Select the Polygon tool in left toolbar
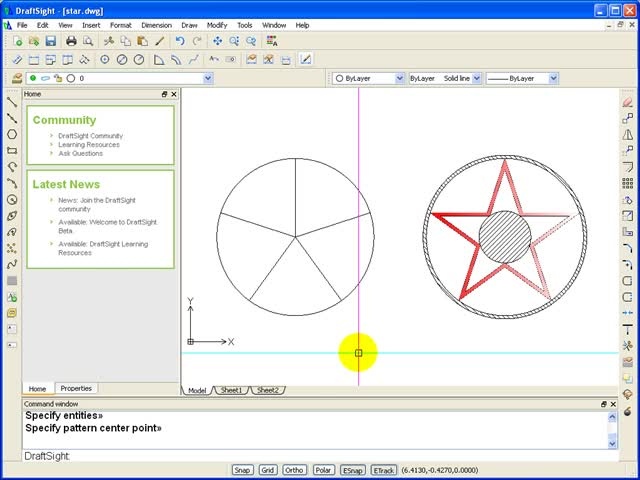The height and width of the screenshot is (480, 640). click(12, 134)
